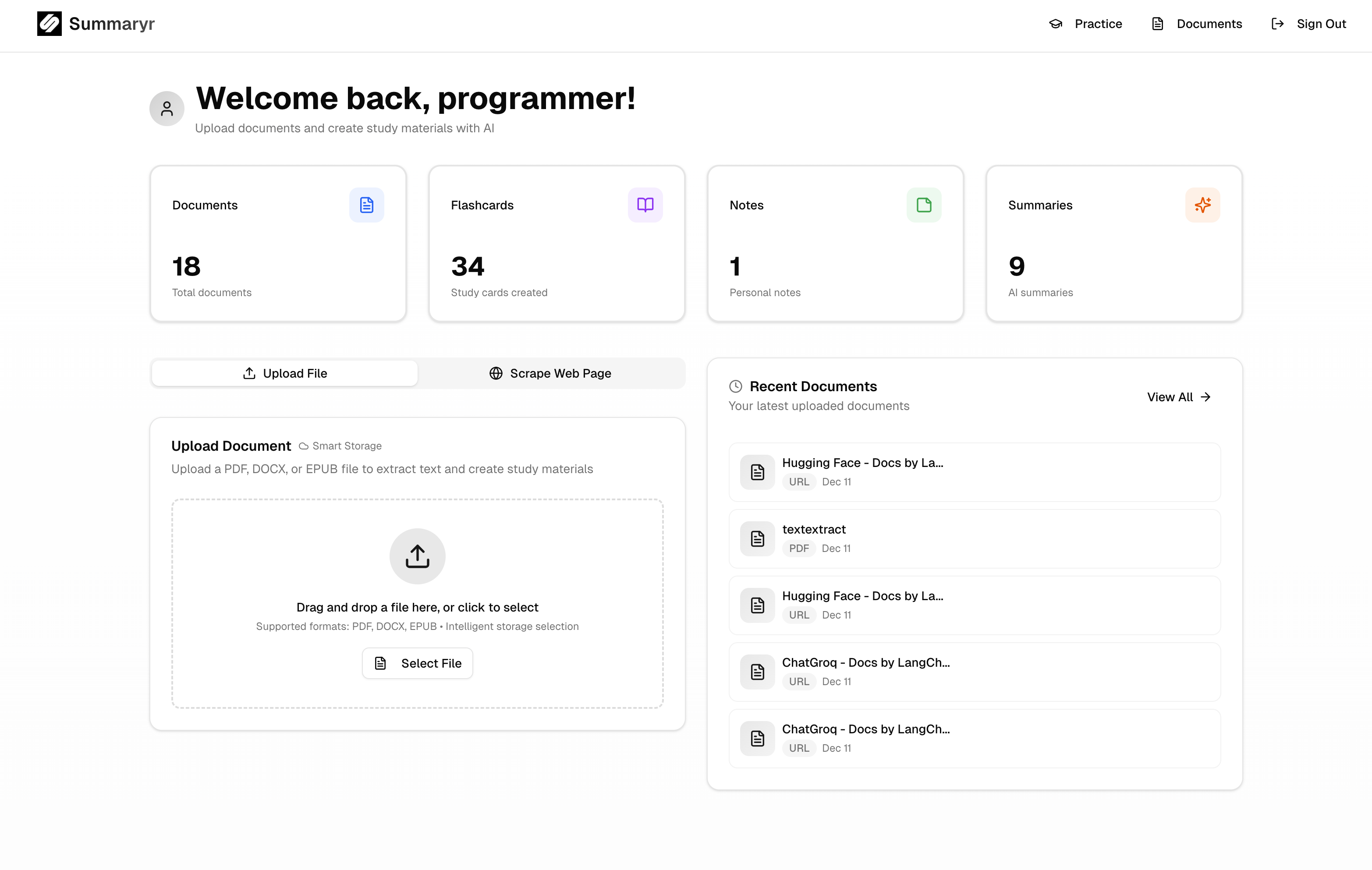Click the purple Flashcards book icon
The width and height of the screenshot is (1372, 870).
click(645, 205)
